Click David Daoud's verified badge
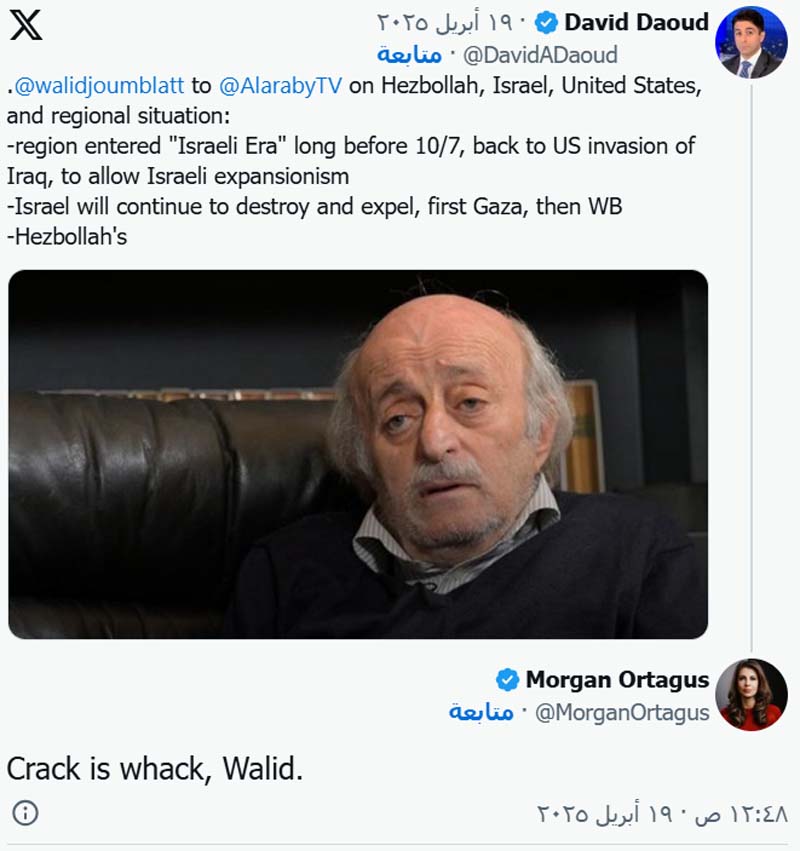This screenshot has height=851, width=800. [x=545, y=22]
